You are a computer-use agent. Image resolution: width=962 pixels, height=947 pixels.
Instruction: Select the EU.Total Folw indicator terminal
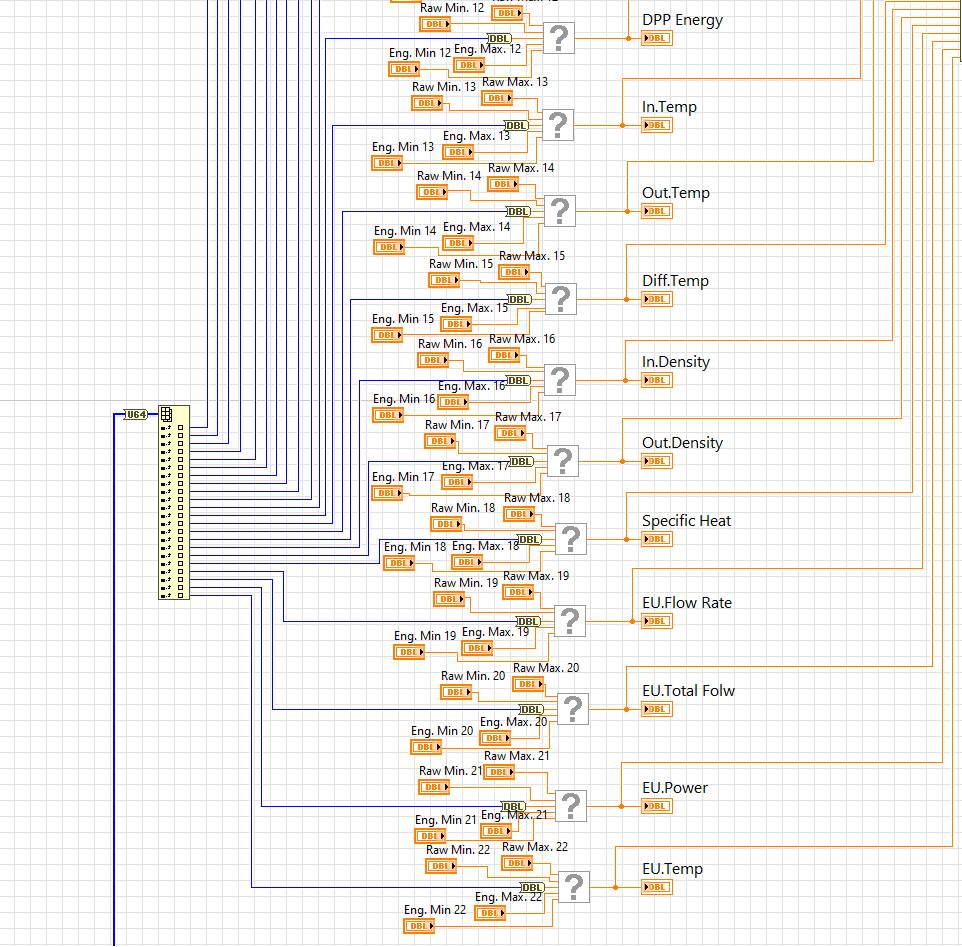coord(656,709)
